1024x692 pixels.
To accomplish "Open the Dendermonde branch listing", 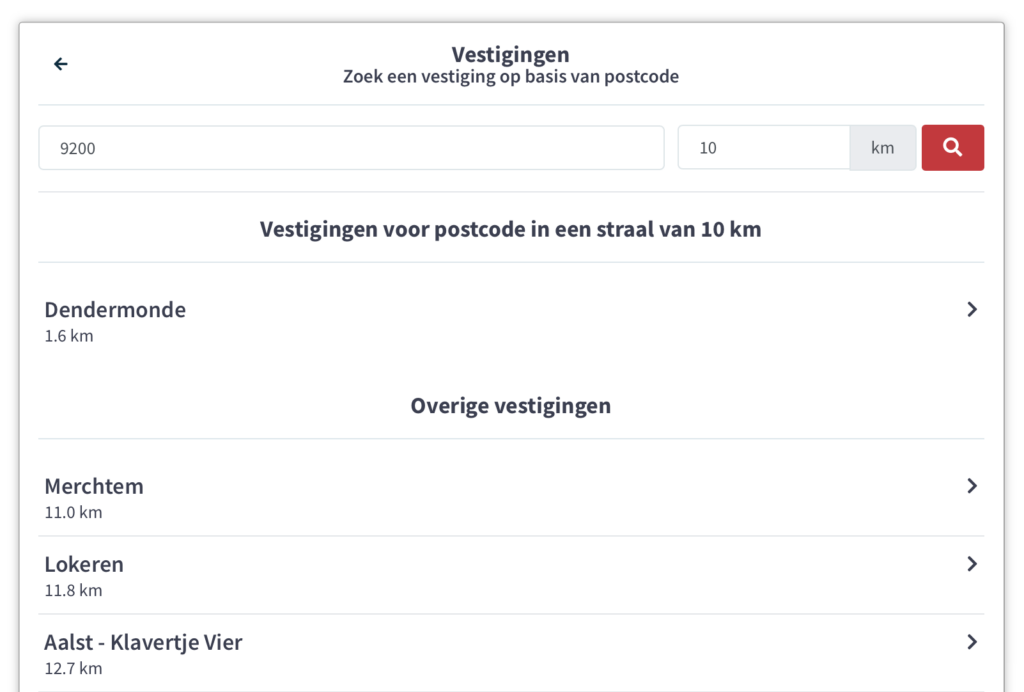I will 115,310.
